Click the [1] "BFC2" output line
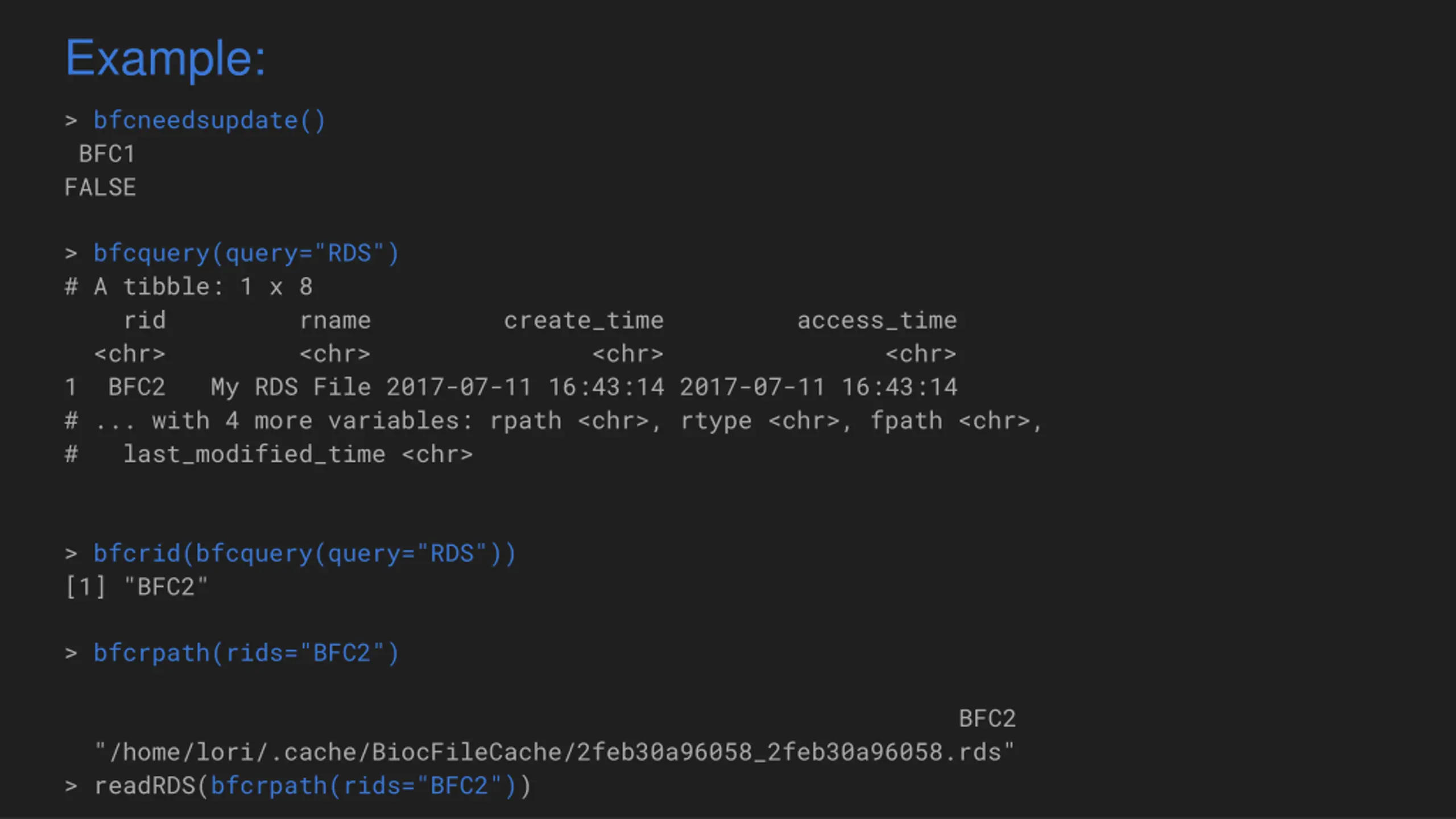 [x=136, y=587]
